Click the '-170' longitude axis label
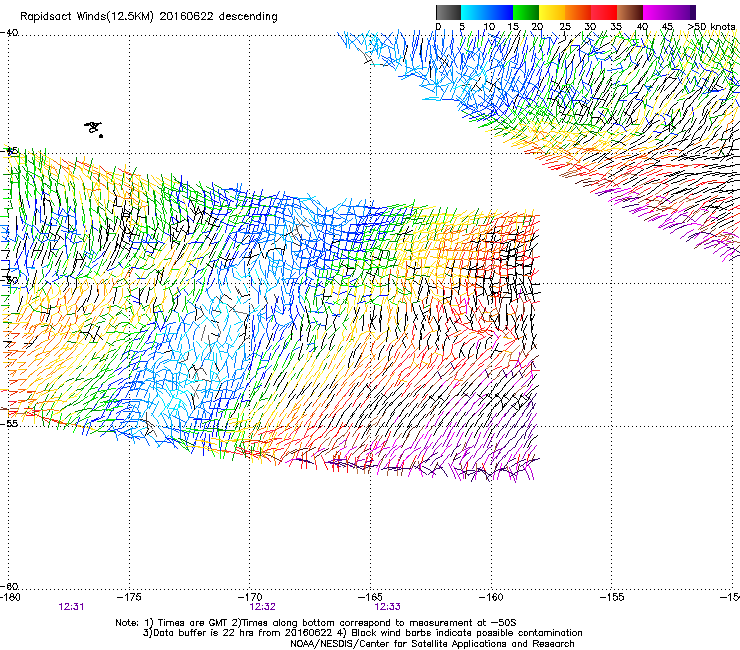 [x=250, y=597]
